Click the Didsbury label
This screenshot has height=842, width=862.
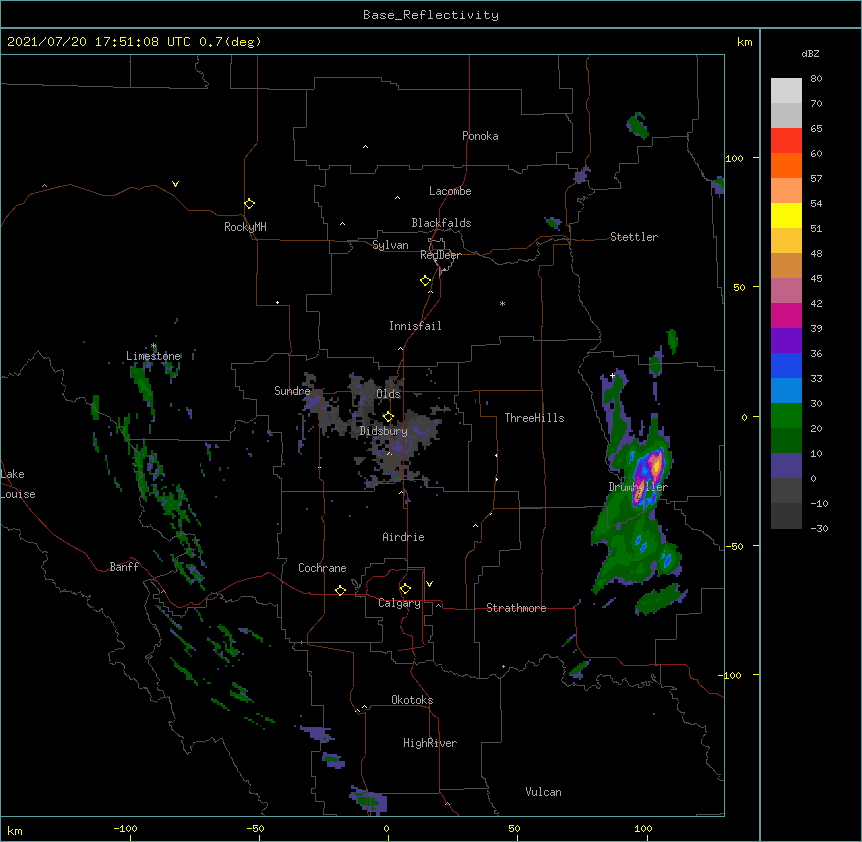pos(384,431)
